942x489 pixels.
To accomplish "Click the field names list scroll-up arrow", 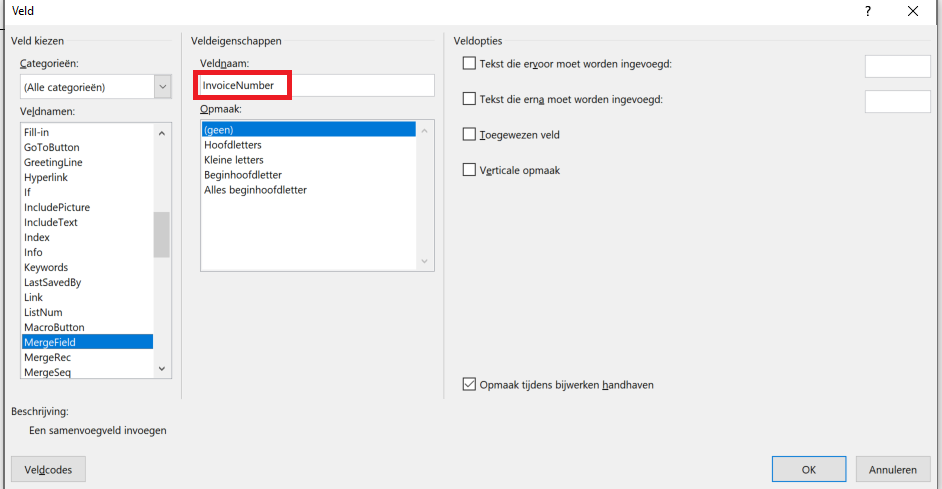I will 162,133.
